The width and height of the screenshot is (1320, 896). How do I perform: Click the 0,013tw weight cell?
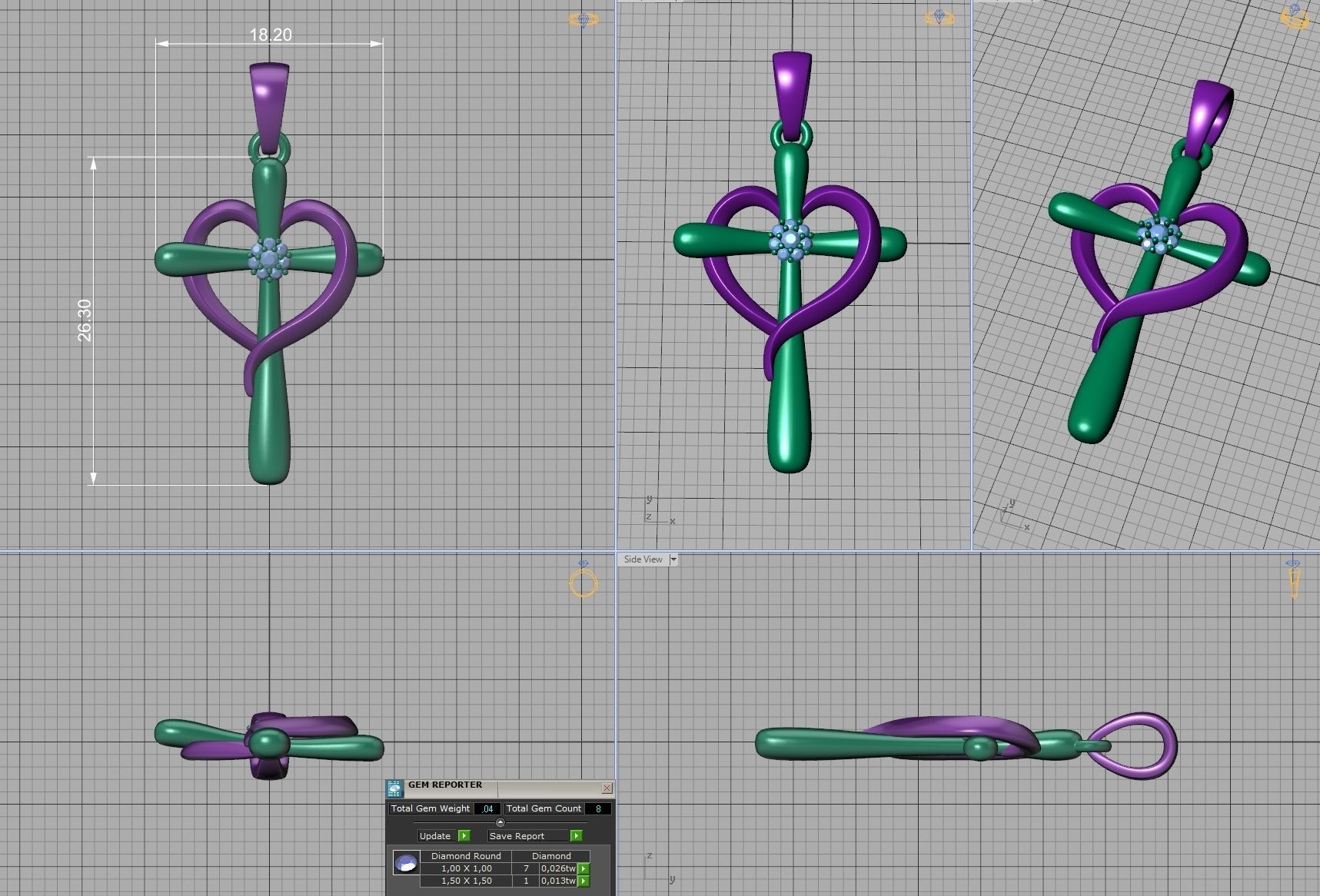[558, 881]
